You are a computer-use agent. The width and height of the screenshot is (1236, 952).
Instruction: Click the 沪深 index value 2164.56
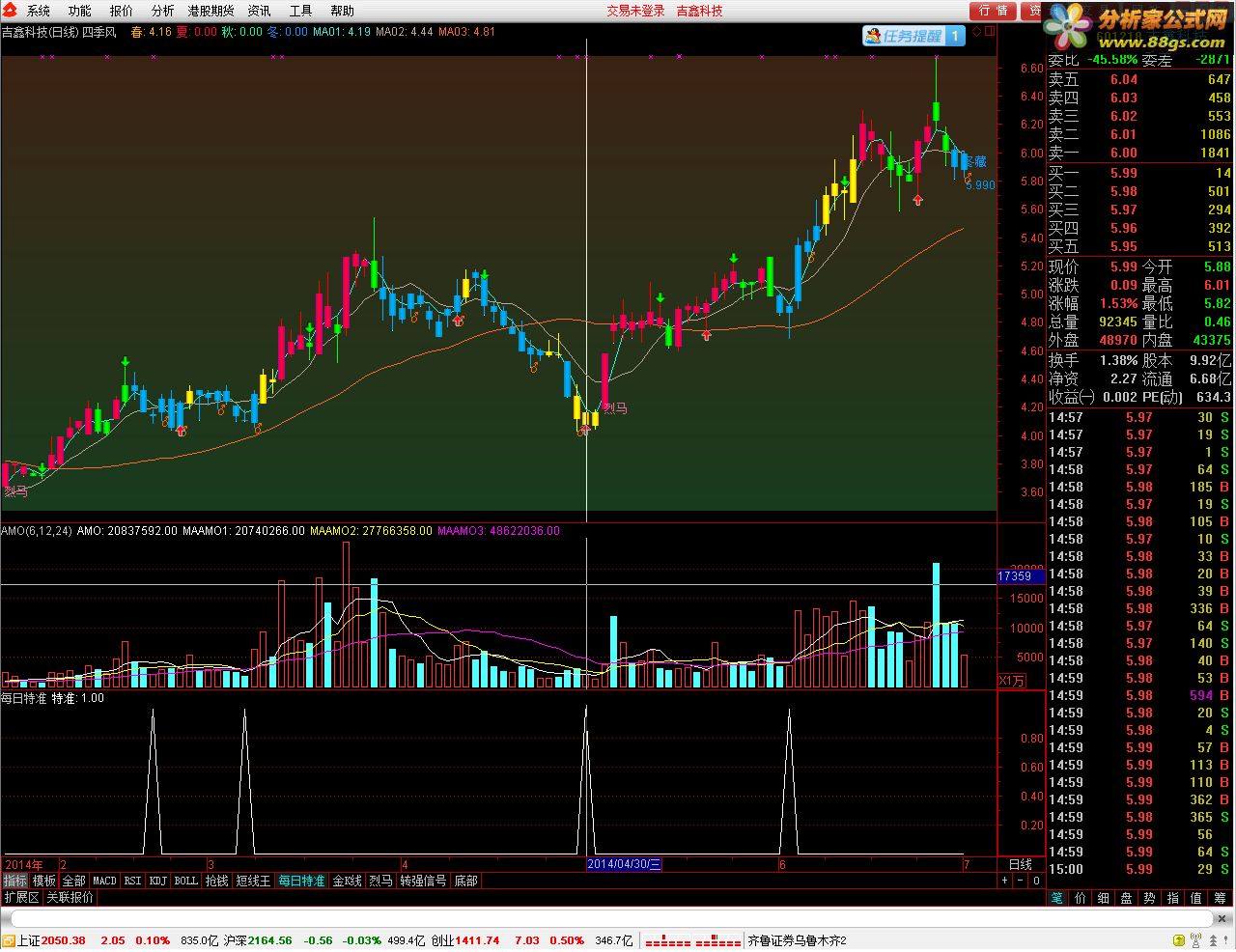[x=269, y=940]
